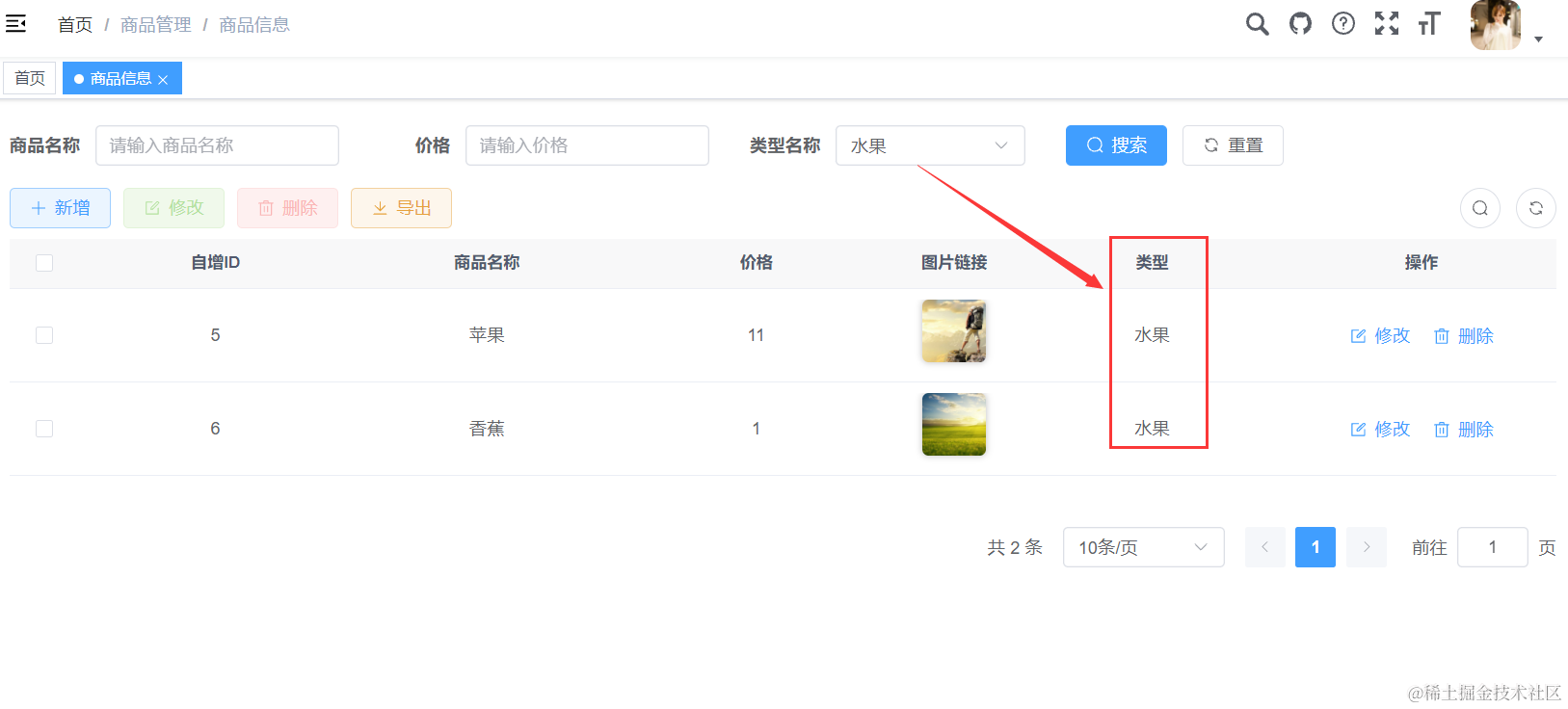Go to 首页 in the breadcrumb
The height and width of the screenshot is (709, 1568).
[74, 25]
